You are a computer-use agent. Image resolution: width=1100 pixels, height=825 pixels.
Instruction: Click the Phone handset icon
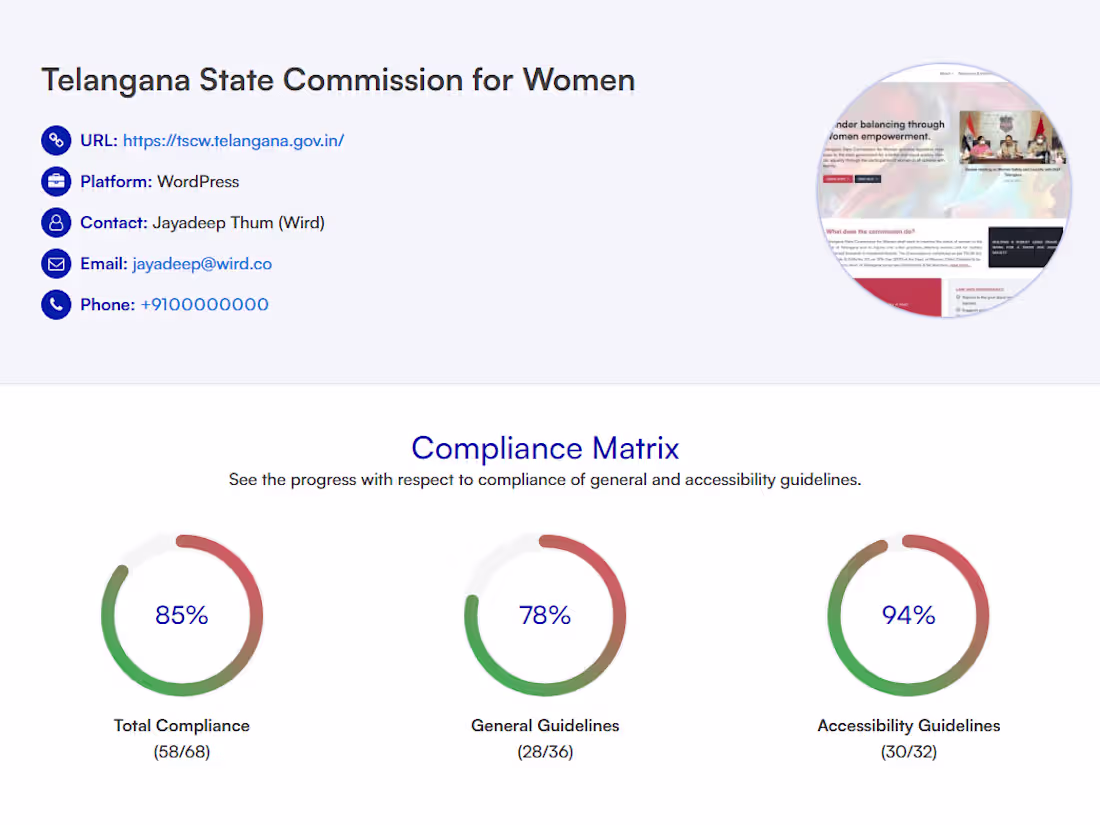coord(56,304)
